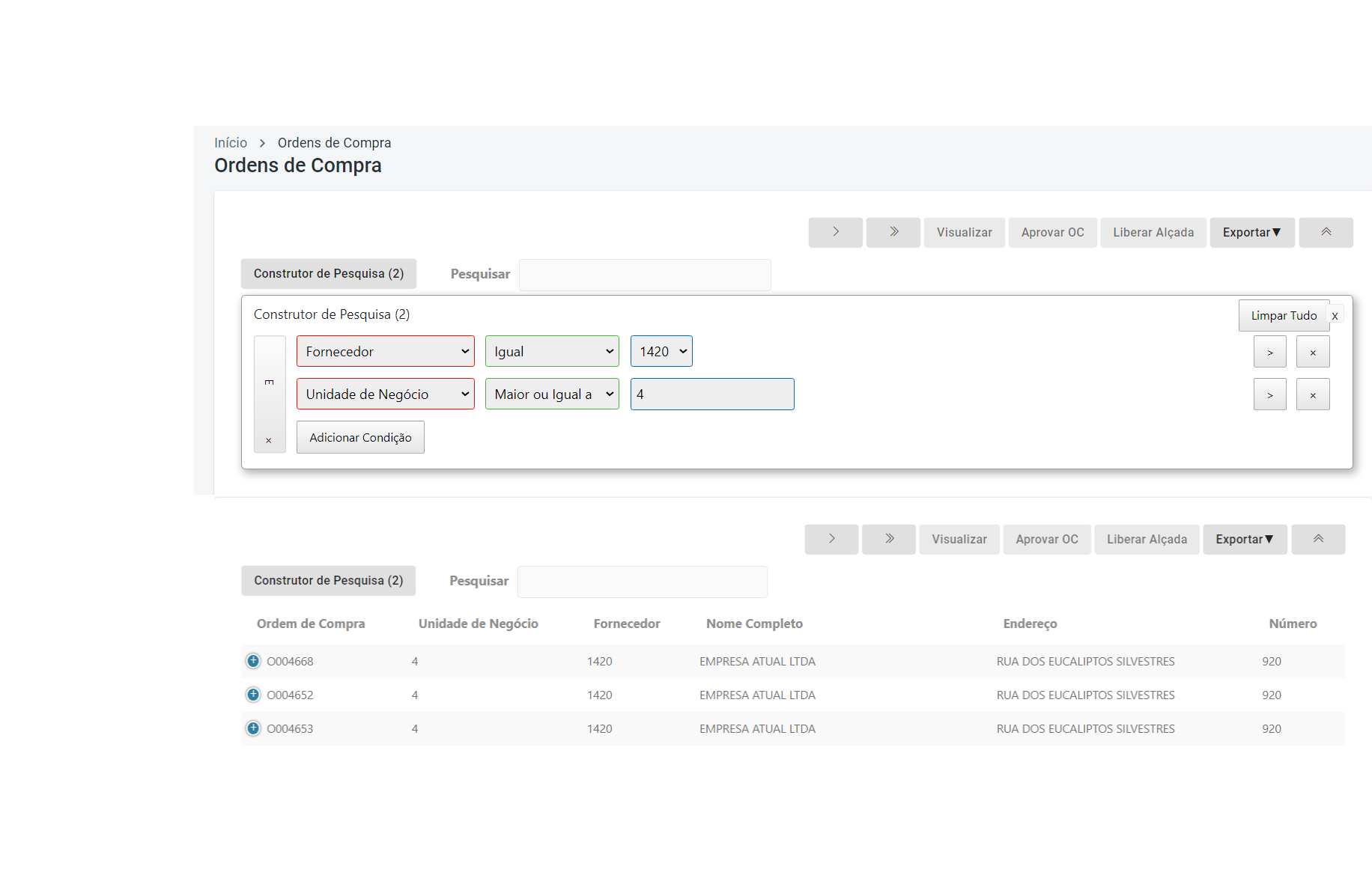Expand details of order O004653

[253, 728]
